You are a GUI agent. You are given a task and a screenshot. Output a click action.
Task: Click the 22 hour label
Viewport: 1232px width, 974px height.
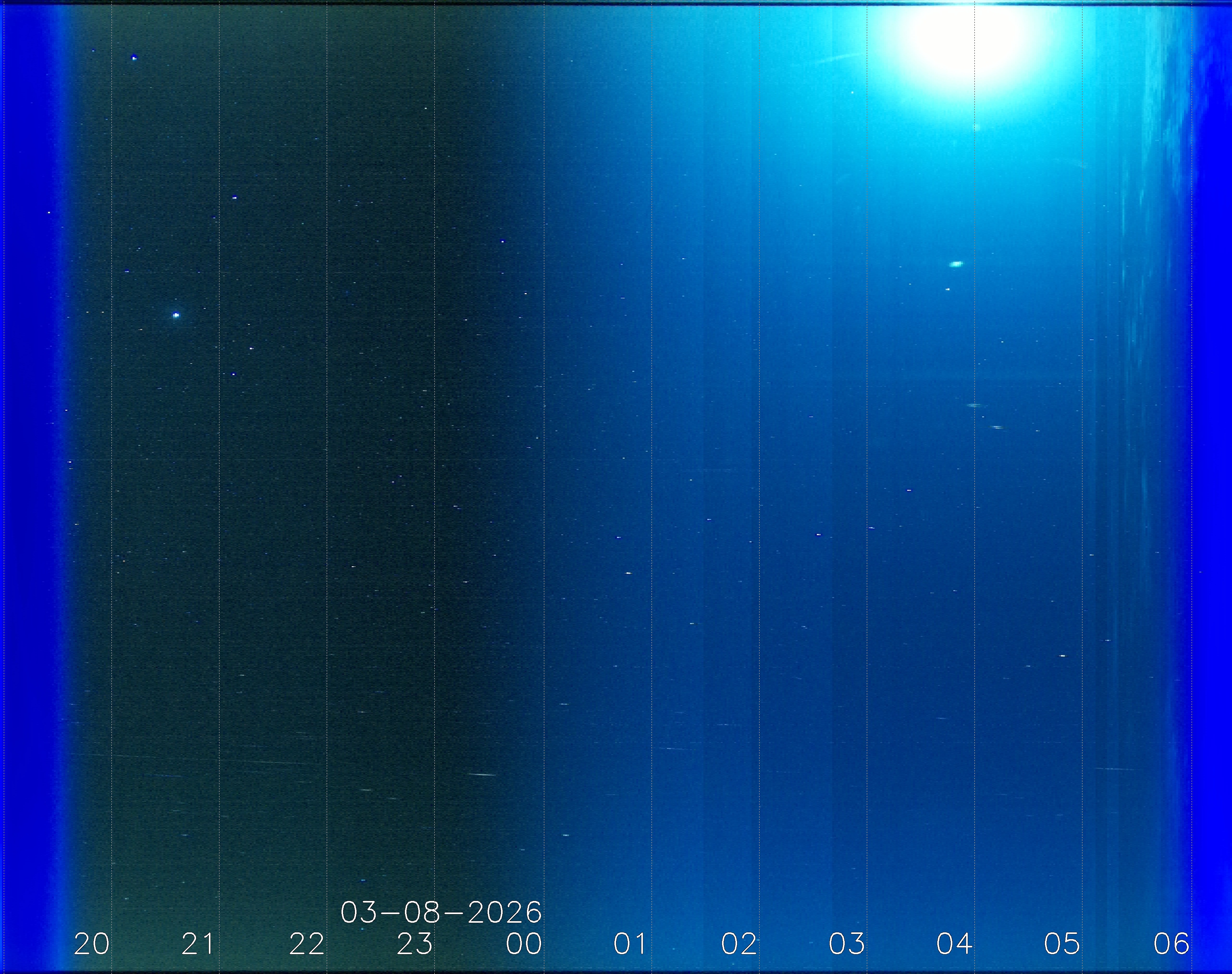(307, 944)
